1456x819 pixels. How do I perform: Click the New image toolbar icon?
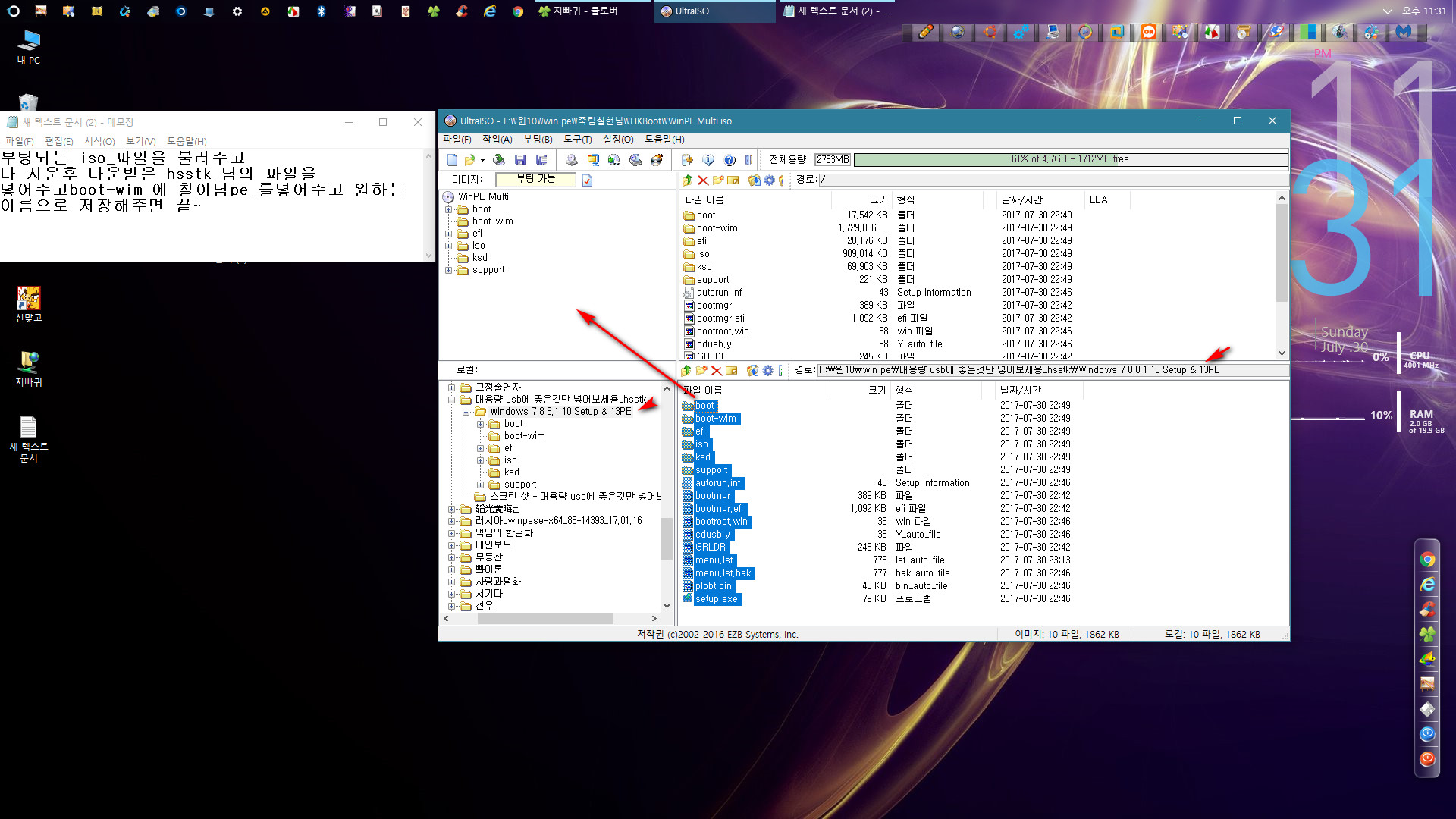[x=452, y=160]
